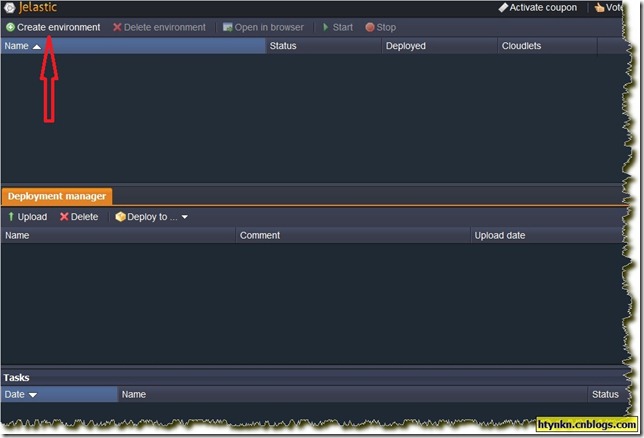Toggle sort arrow on environments Name column
This screenshot has width=644, height=438.
(37, 46)
